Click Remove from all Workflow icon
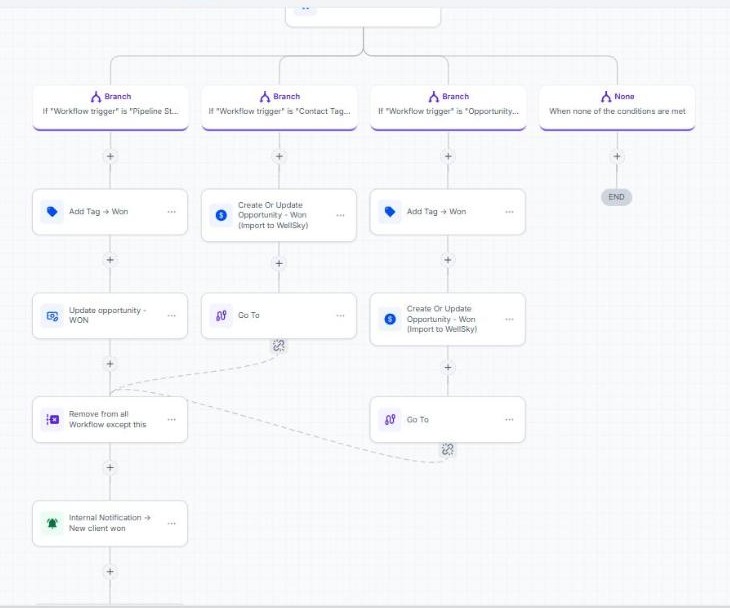The height and width of the screenshot is (608, 730). pyautogui.click(x=52, y=419)
